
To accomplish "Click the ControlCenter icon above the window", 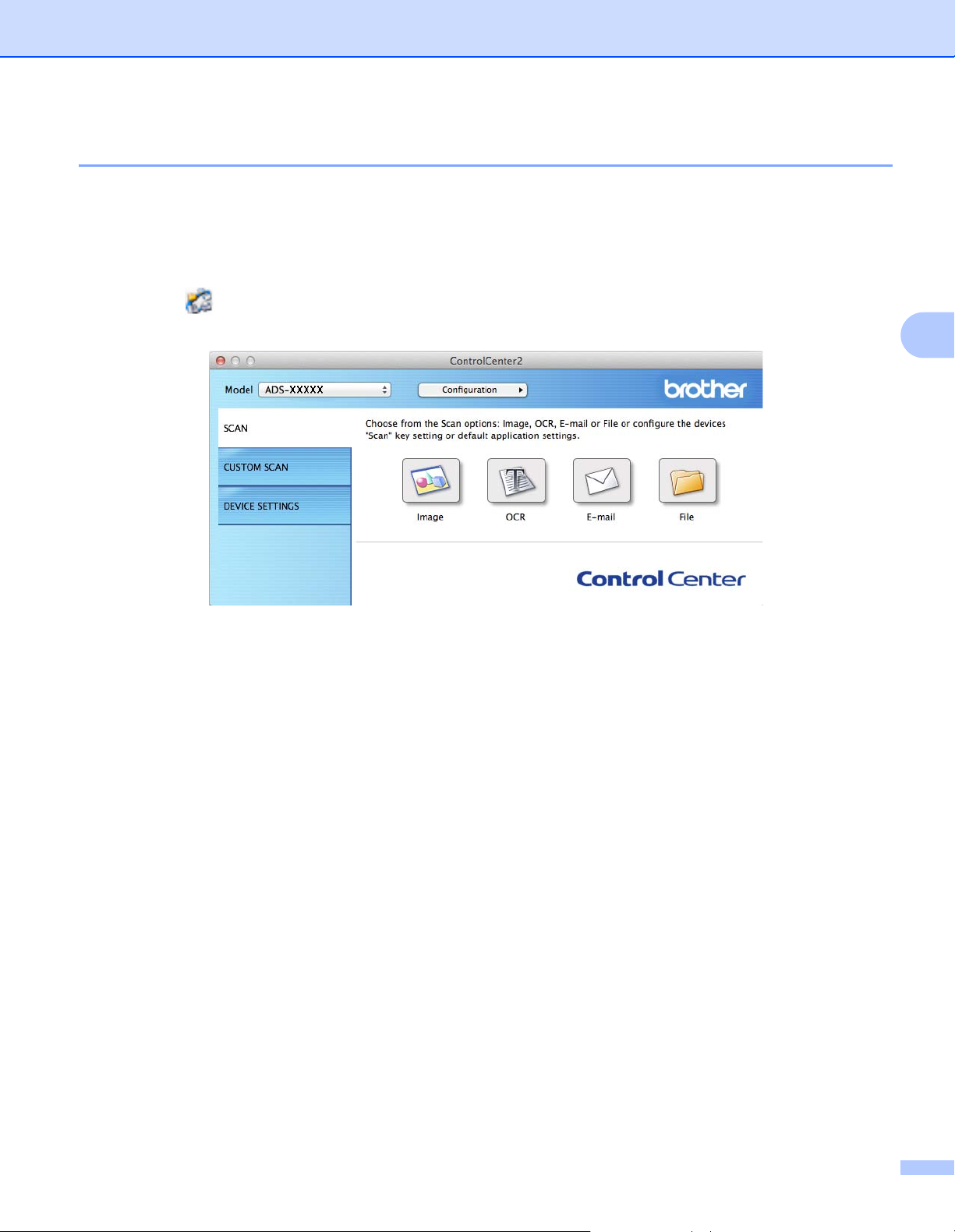I will tap(199, 301).
